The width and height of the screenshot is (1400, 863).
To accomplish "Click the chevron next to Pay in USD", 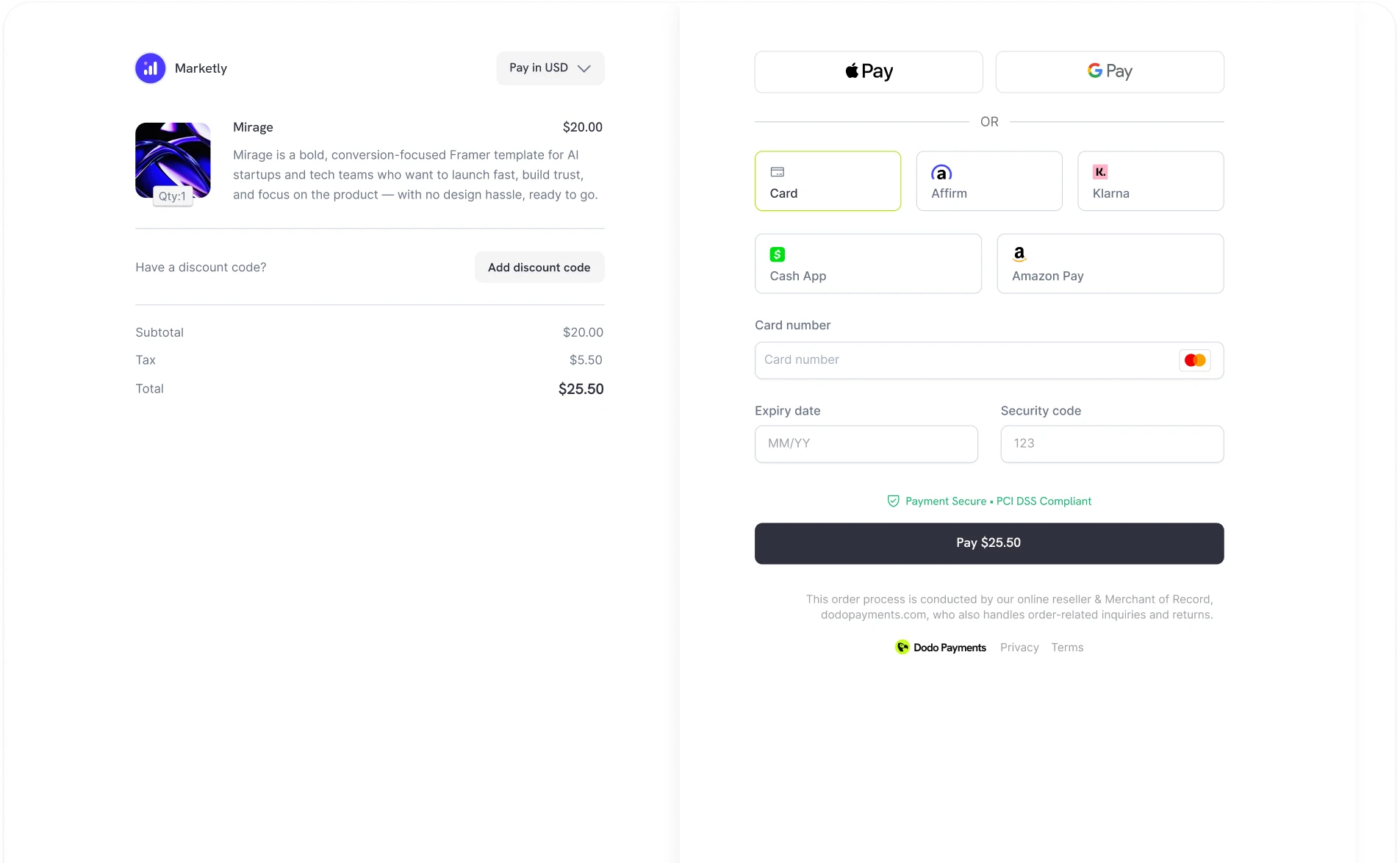I will click(584, 68).
